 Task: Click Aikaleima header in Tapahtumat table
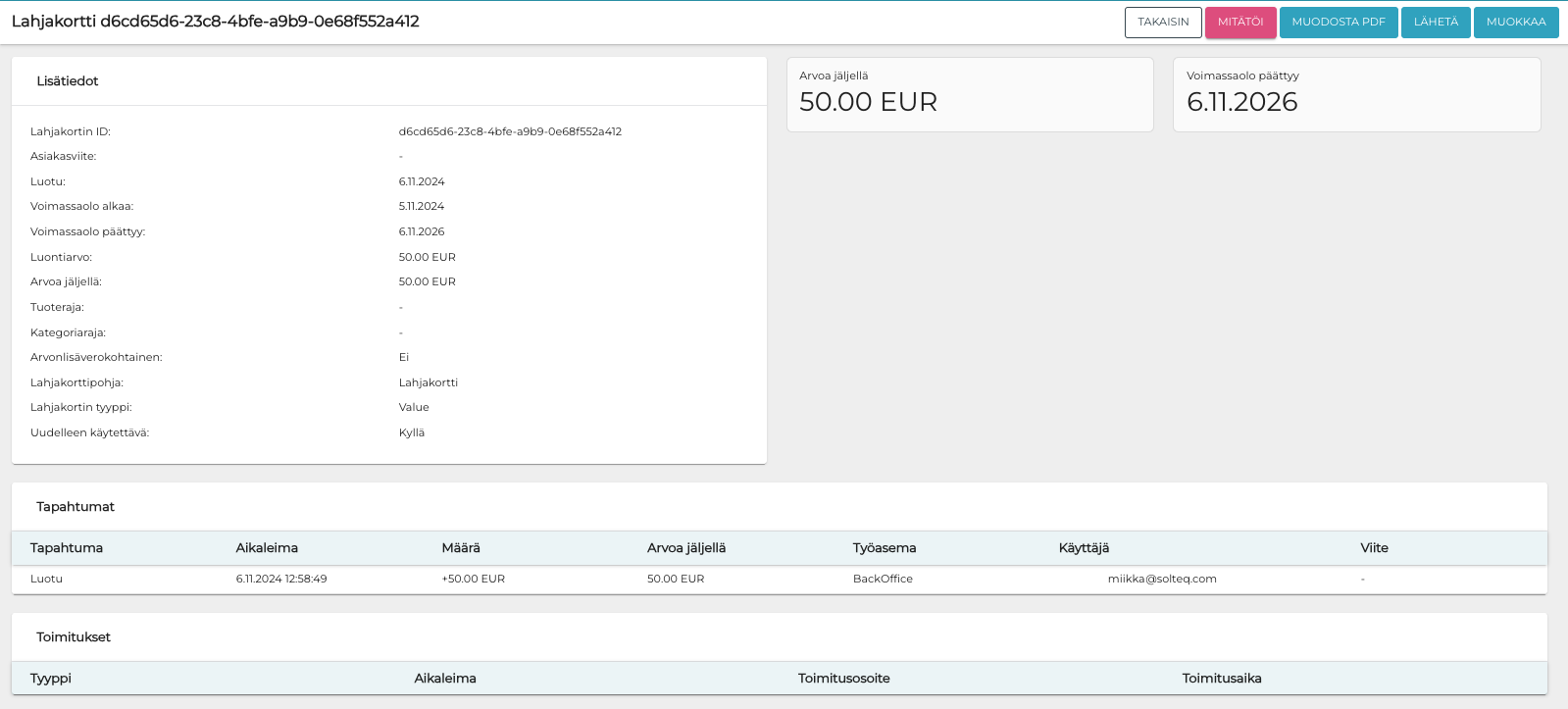pos(267,548)
